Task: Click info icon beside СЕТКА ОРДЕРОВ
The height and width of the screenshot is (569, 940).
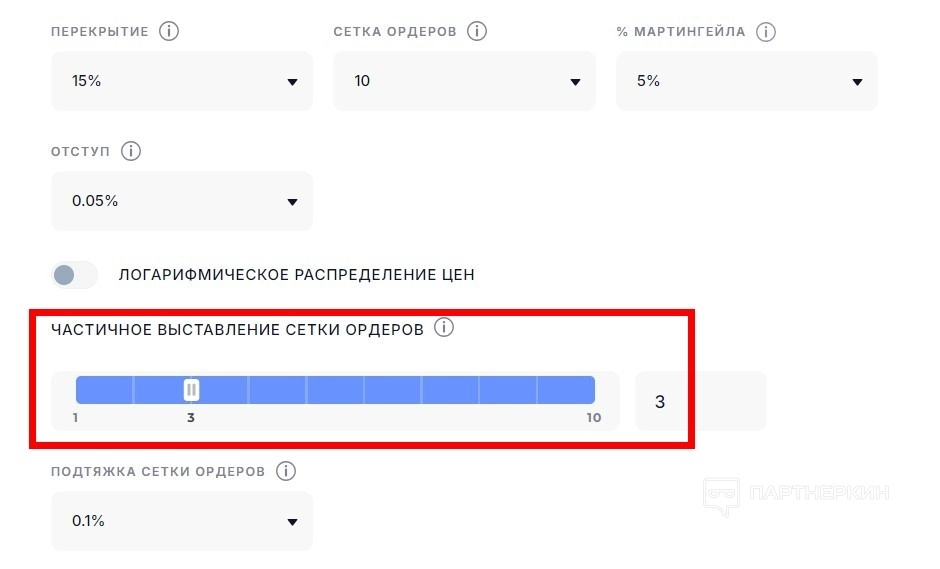Action: [477, 31]
